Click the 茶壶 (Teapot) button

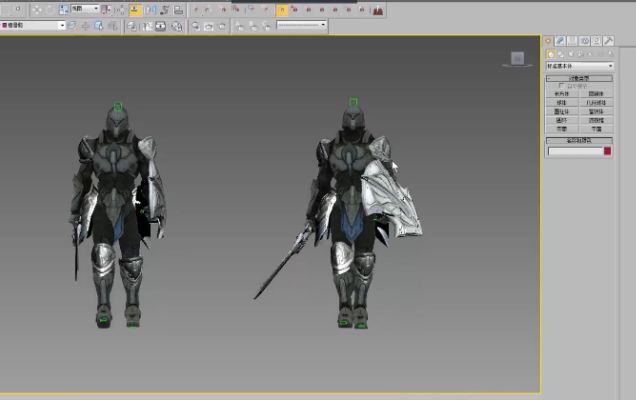tap(562, 129)
